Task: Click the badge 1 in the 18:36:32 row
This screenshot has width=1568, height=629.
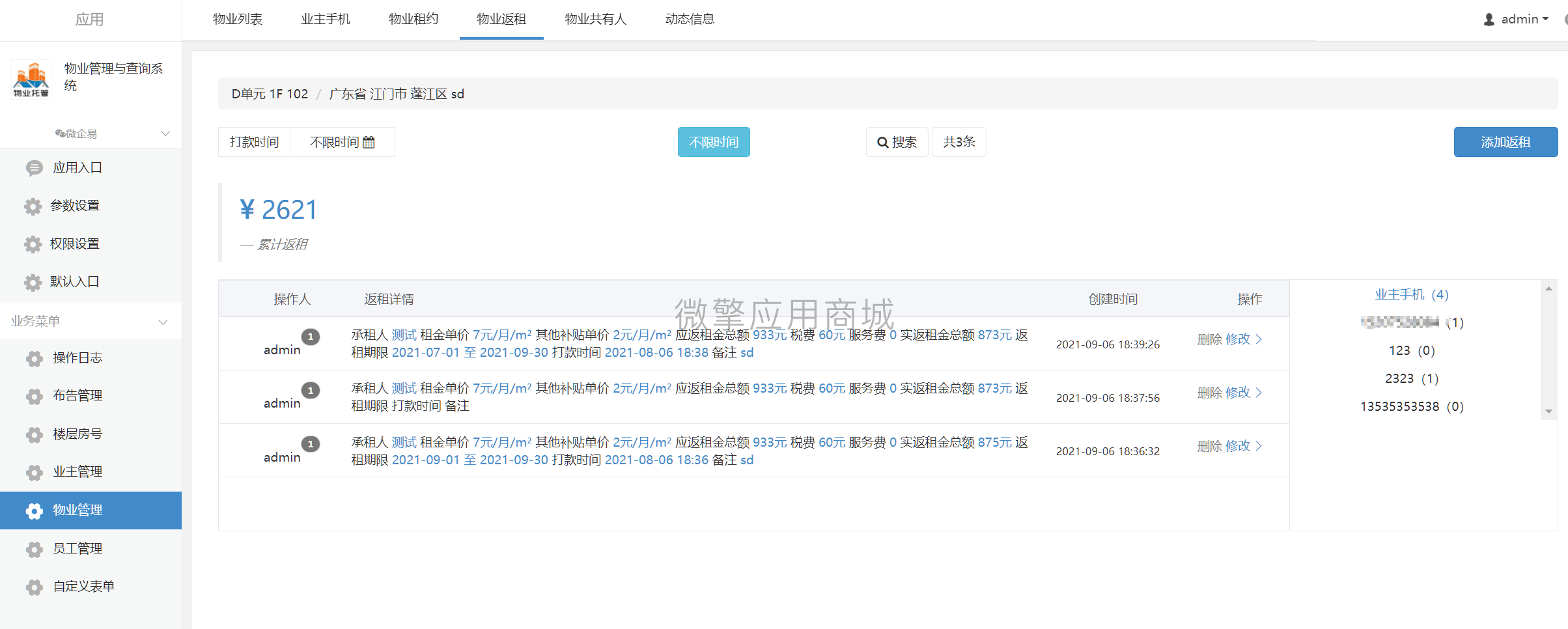Action: [x=311, y=443]
